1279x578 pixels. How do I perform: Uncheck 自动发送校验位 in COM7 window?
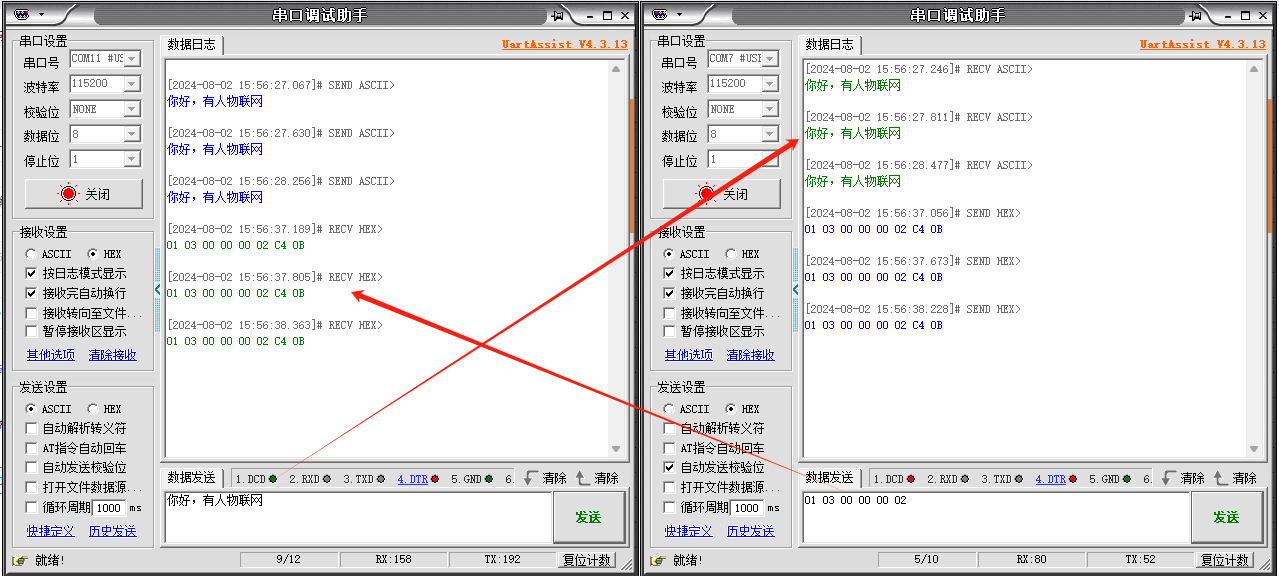[x=671, y=467]
